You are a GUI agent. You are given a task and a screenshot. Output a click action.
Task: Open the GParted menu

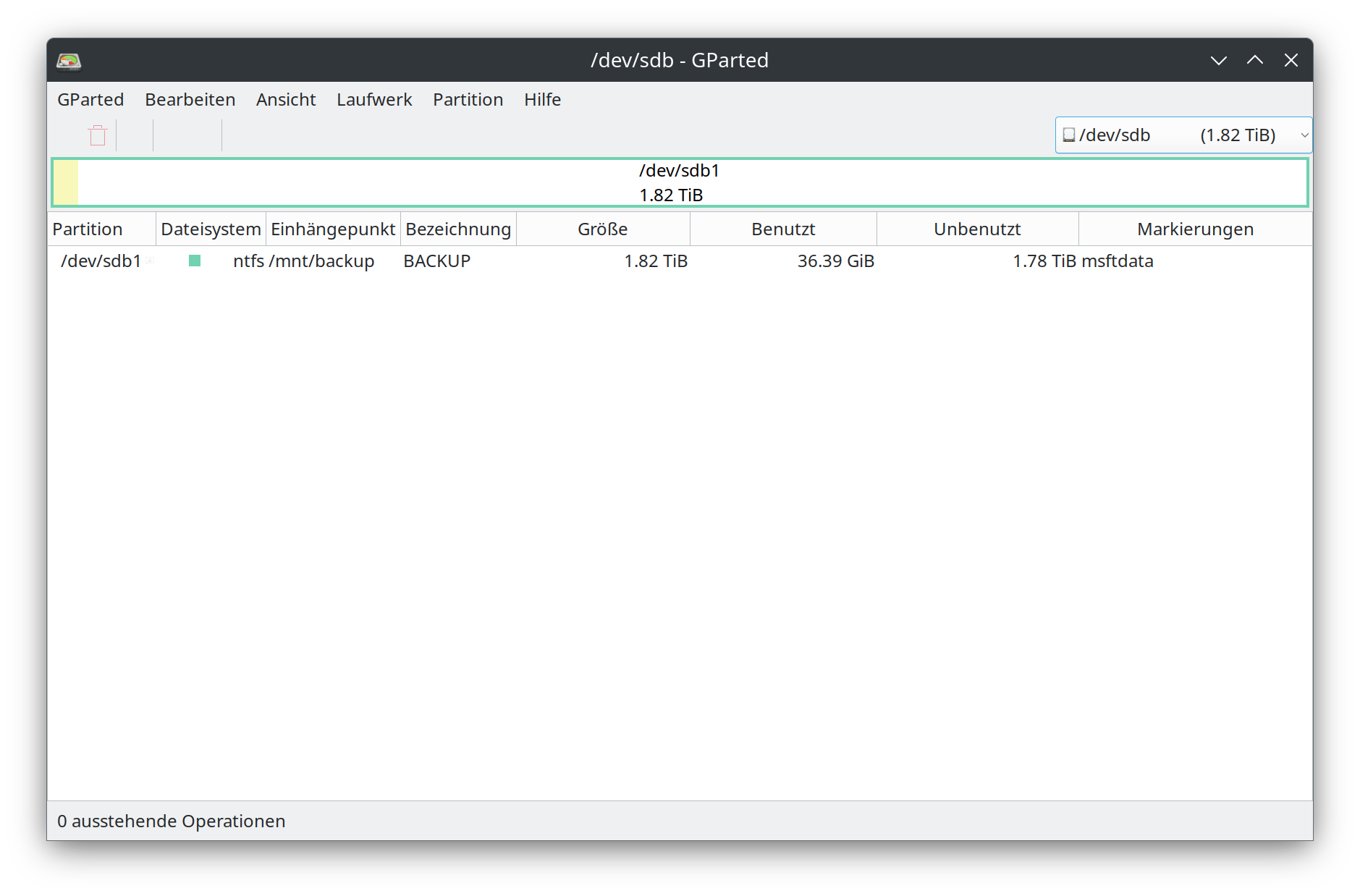coord(90,100)
